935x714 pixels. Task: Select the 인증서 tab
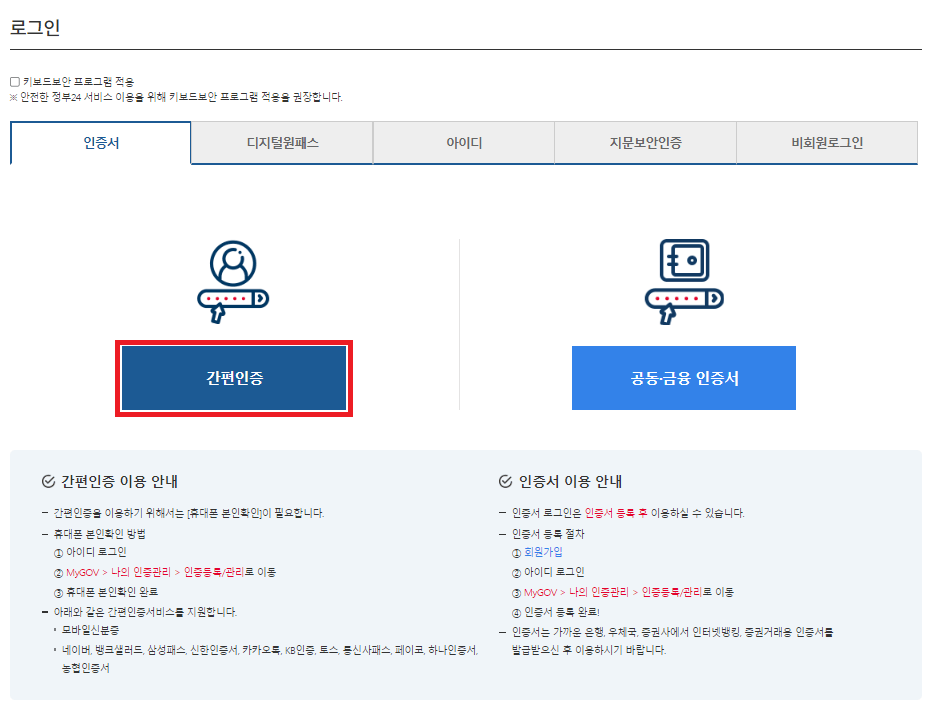(x=100, y=143)
